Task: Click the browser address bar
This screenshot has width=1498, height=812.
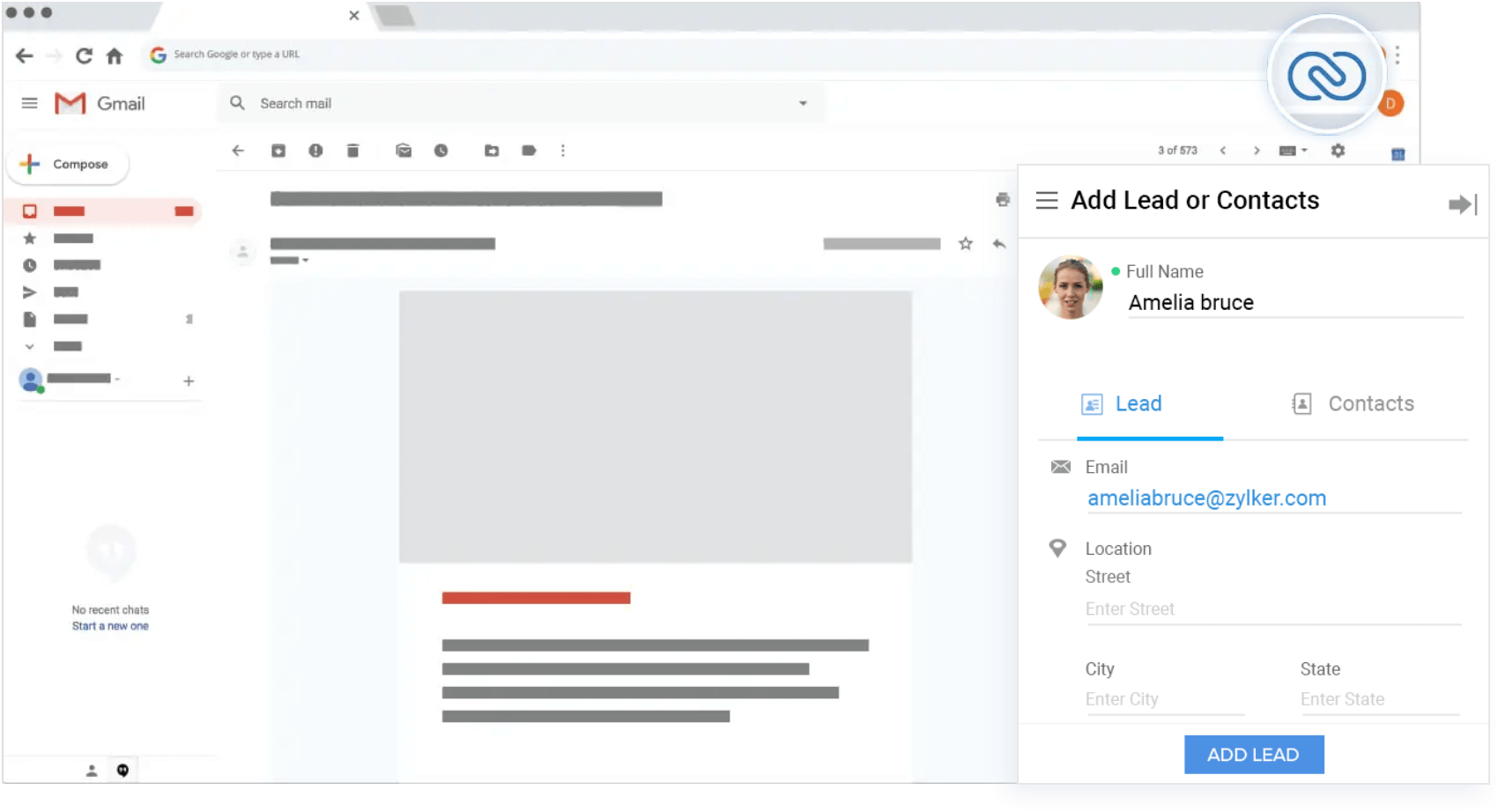Action: 705,55
